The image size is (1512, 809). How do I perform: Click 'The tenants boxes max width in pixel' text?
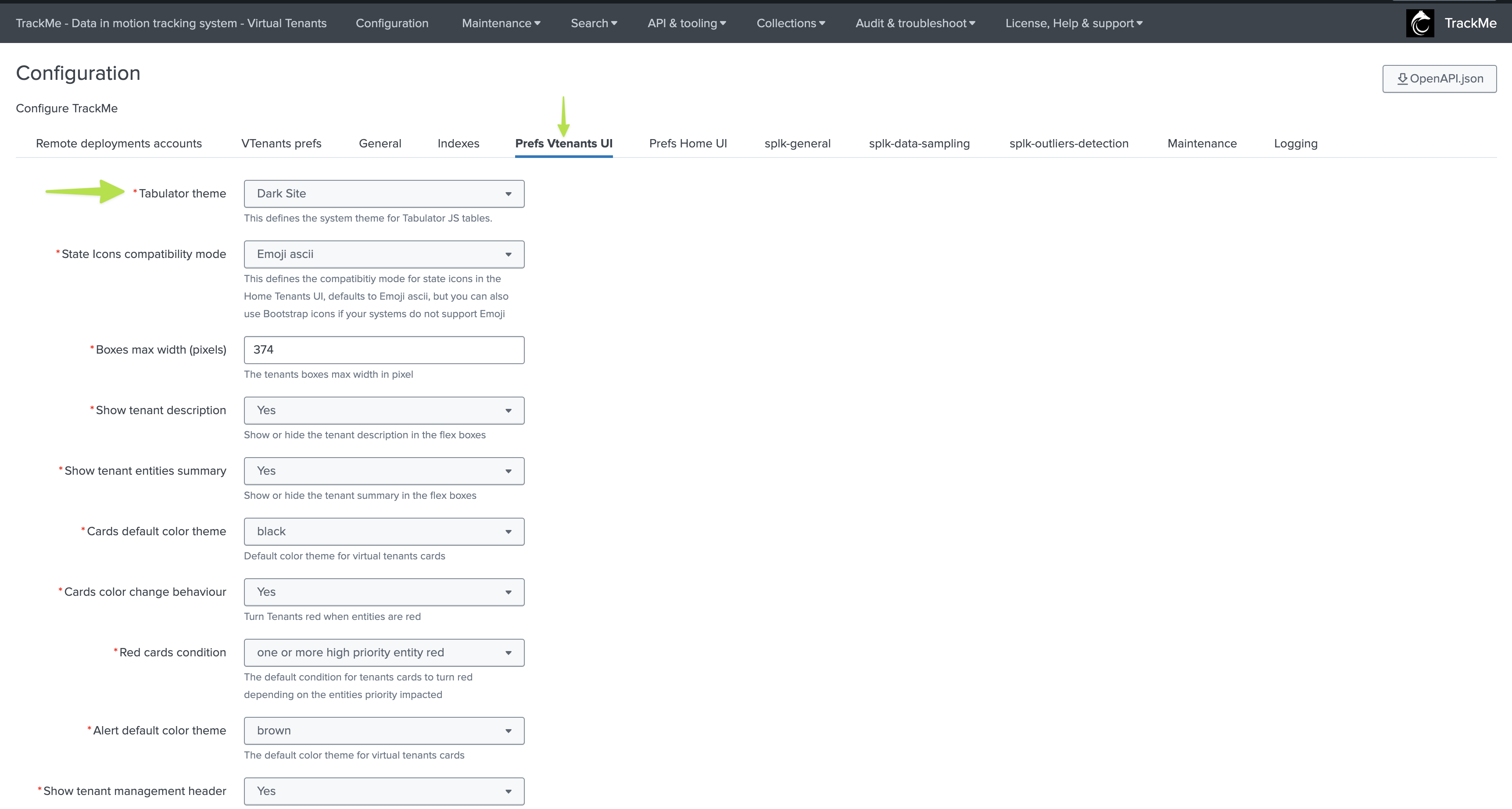tap(328, 375)
